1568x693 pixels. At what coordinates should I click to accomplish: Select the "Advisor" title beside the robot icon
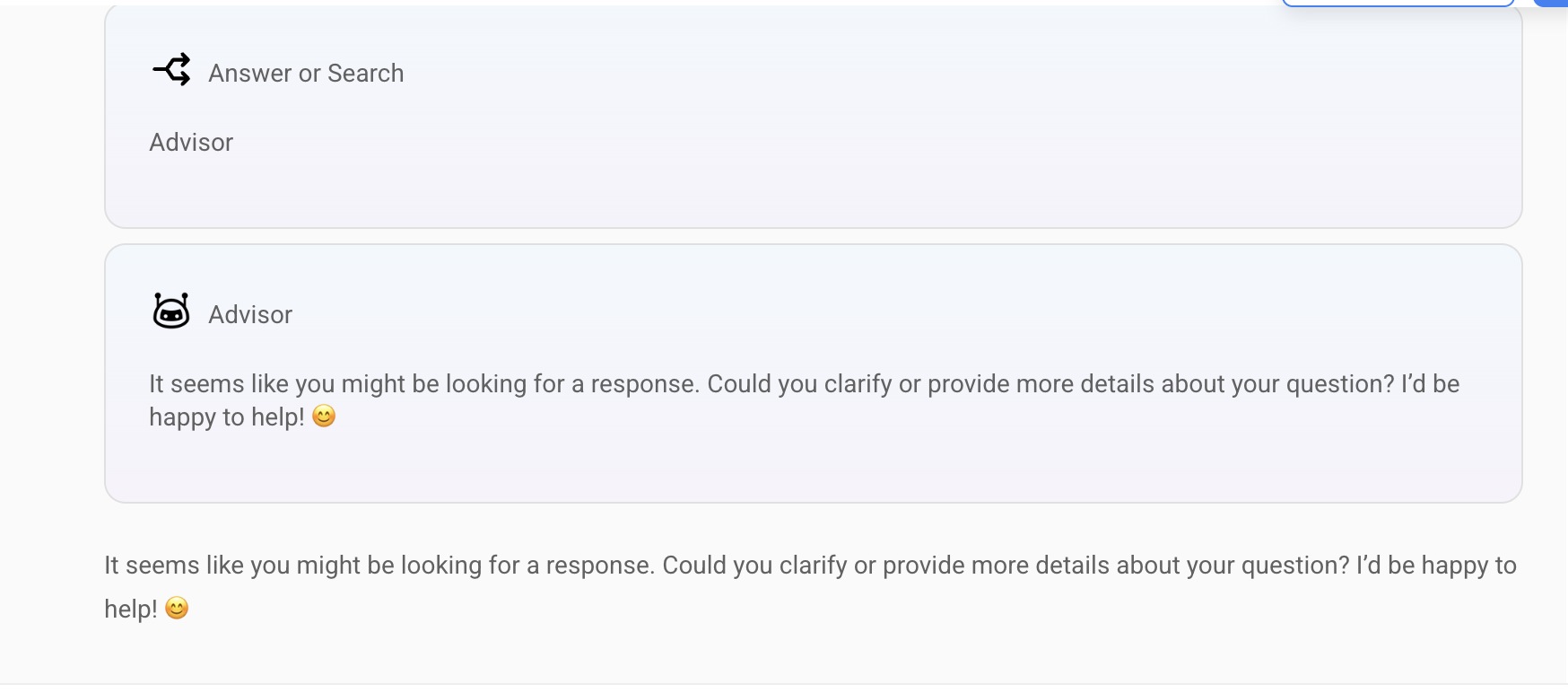click(250, 315)
